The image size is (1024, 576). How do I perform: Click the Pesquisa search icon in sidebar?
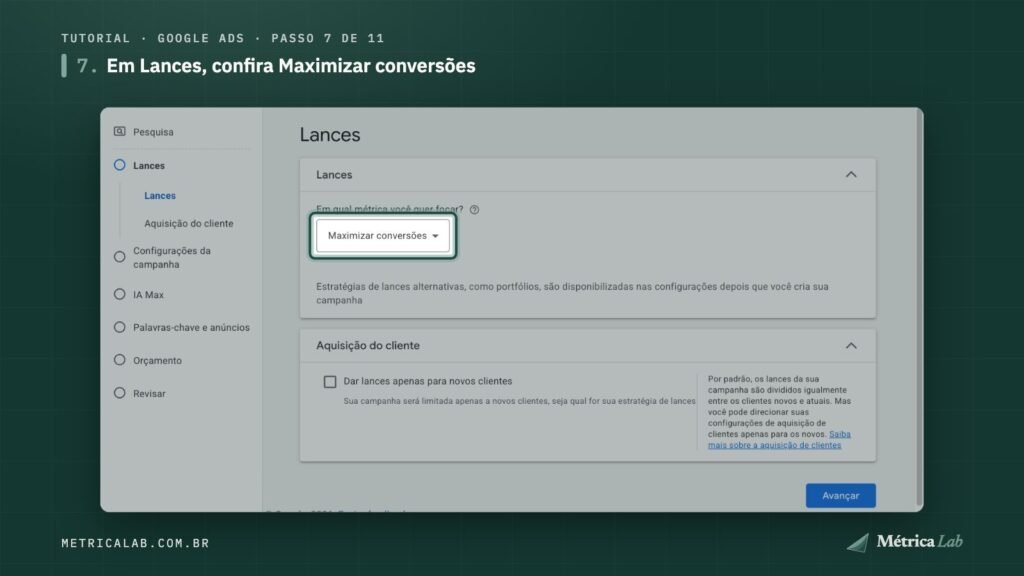120,131
